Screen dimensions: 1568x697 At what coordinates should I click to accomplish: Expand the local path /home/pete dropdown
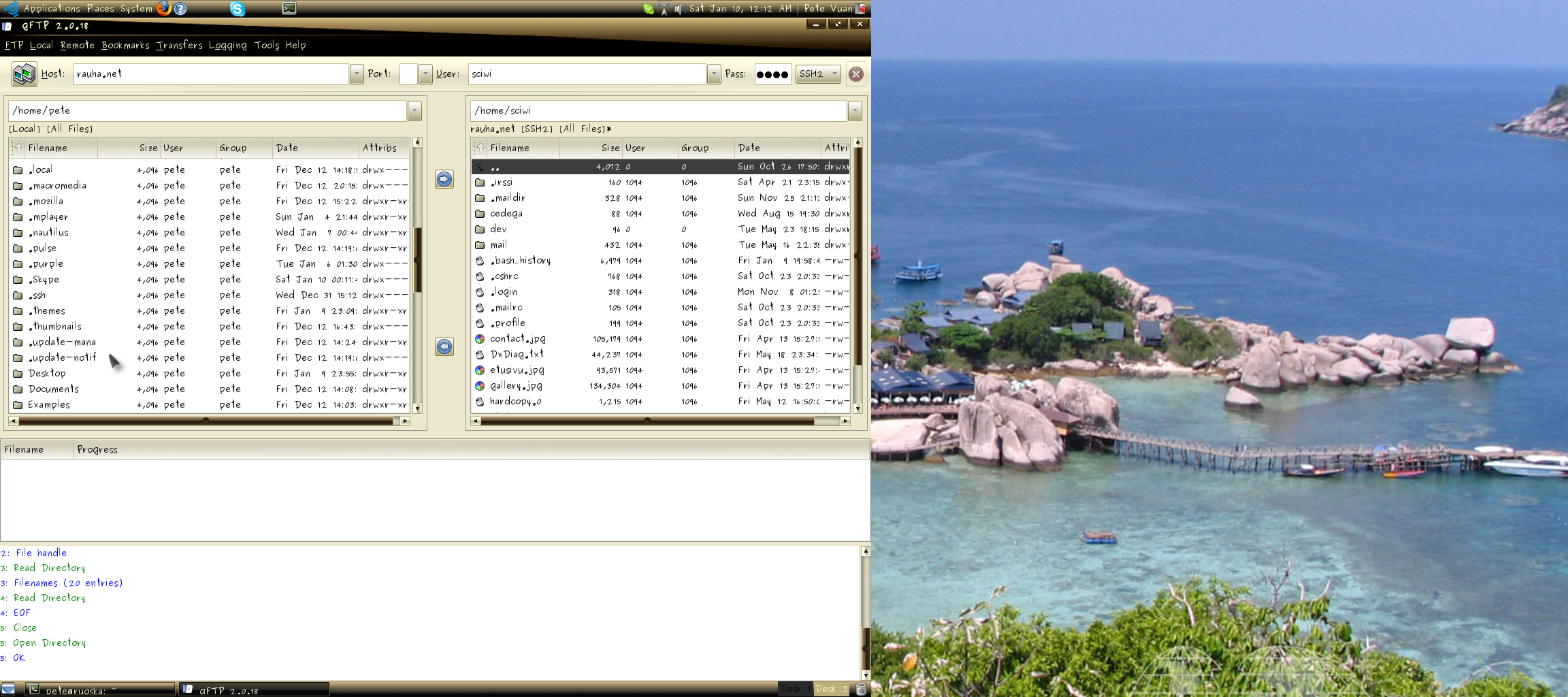pos(414,111)
